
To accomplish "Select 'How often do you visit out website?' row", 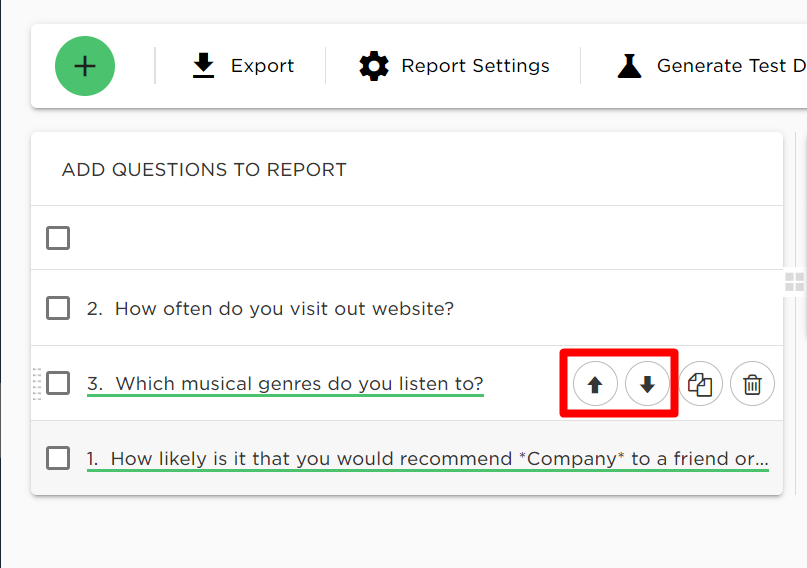I will tap(407, 308).
